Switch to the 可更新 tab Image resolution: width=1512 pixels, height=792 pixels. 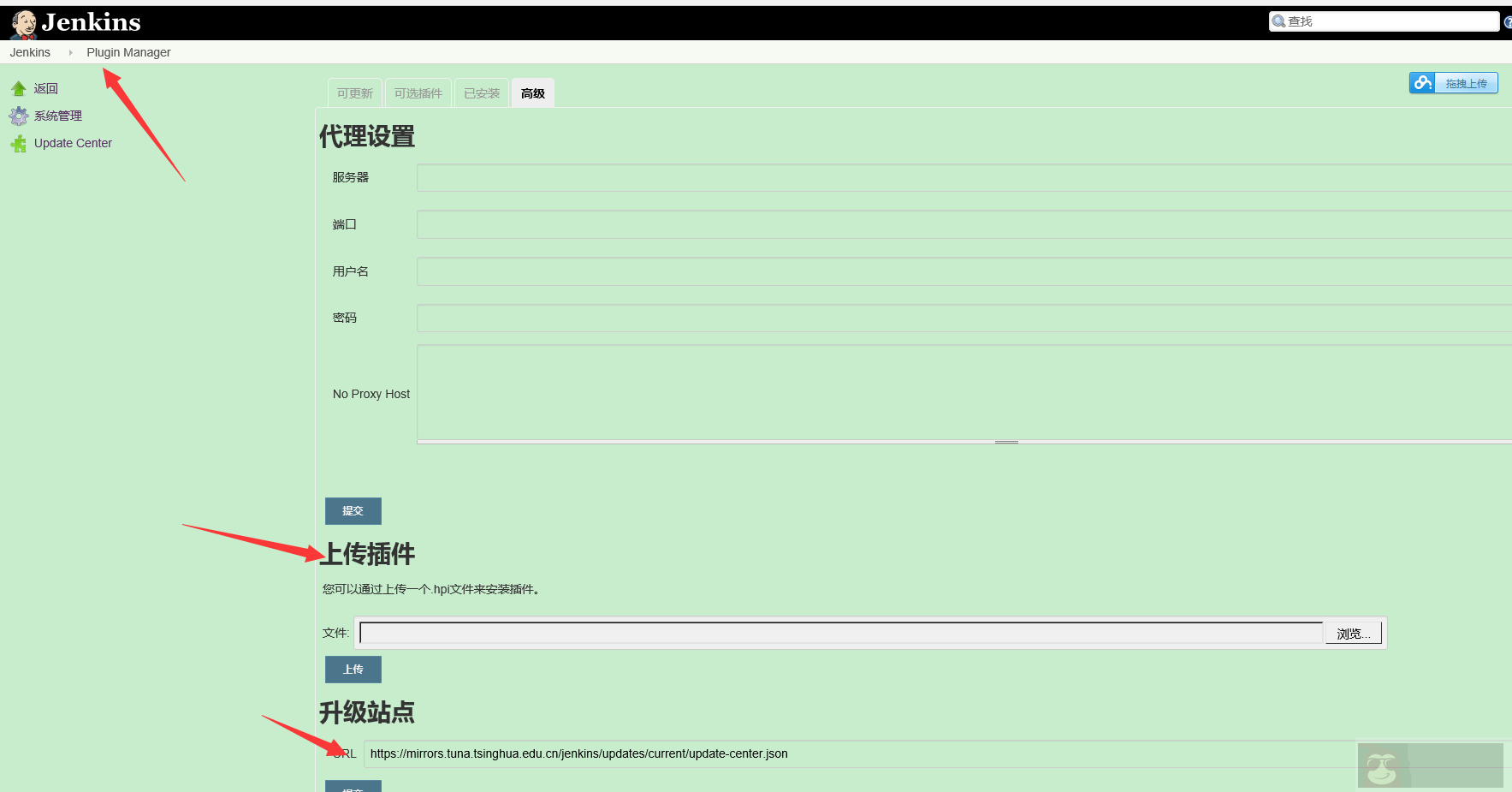pos(354,92)
